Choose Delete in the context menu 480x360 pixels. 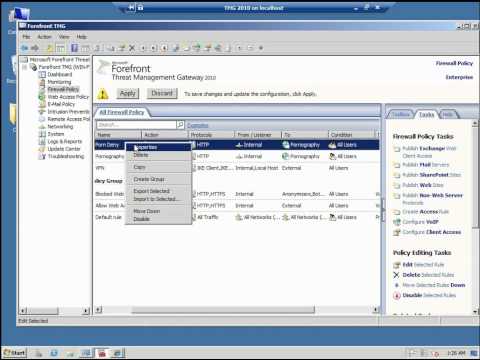[x=158, y=155]
